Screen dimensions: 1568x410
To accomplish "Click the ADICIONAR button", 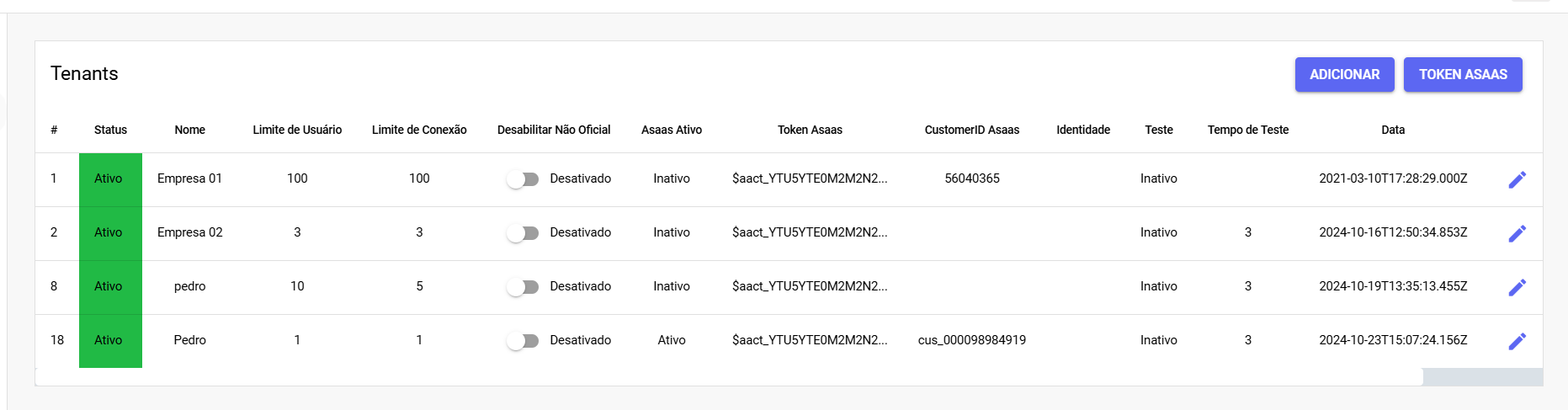I will click(1344, 74).
